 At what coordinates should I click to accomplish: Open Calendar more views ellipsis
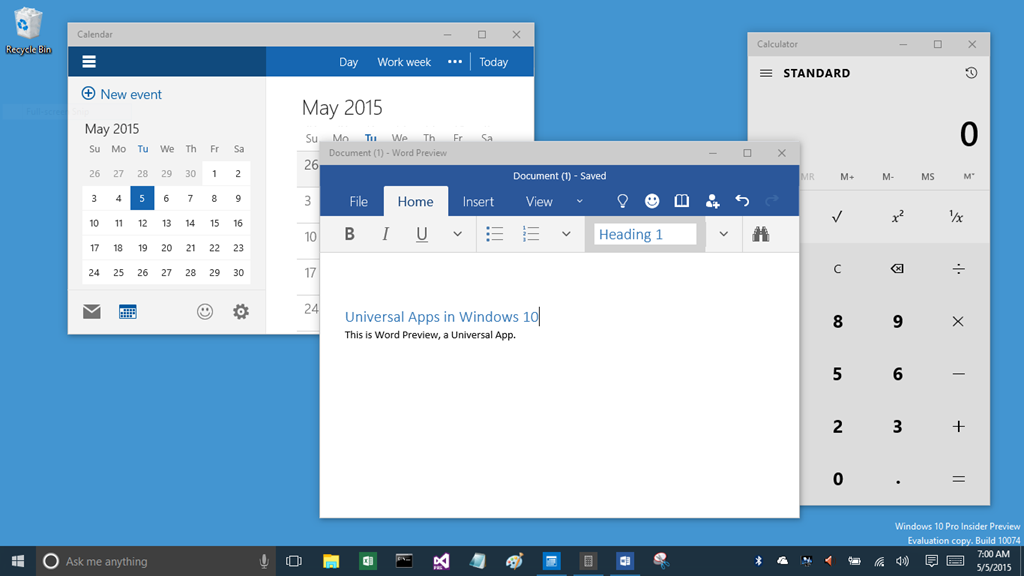pos(455,62)
